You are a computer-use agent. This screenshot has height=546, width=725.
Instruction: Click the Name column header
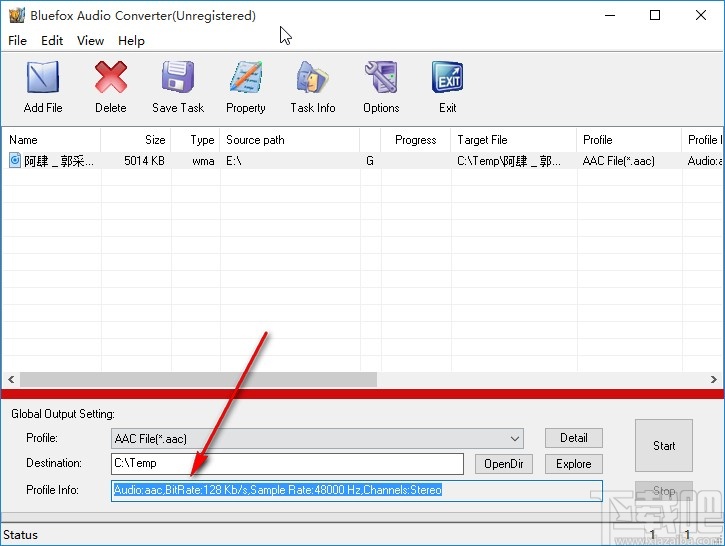[x=51, y=140]
